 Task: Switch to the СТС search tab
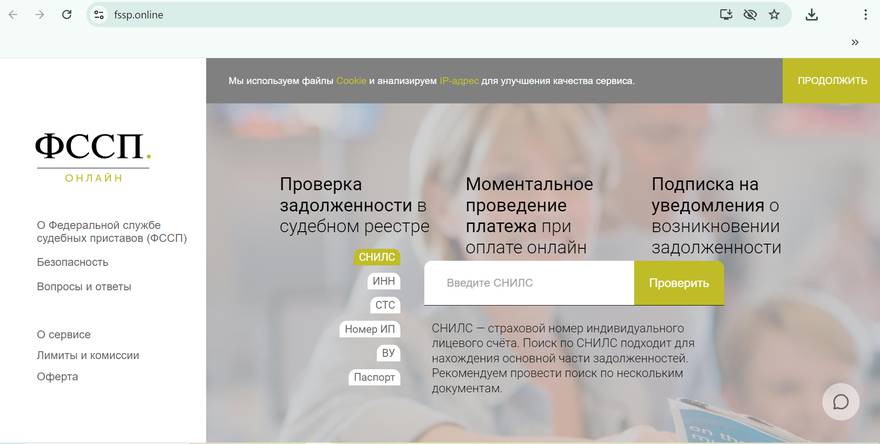tap(385, 305)
